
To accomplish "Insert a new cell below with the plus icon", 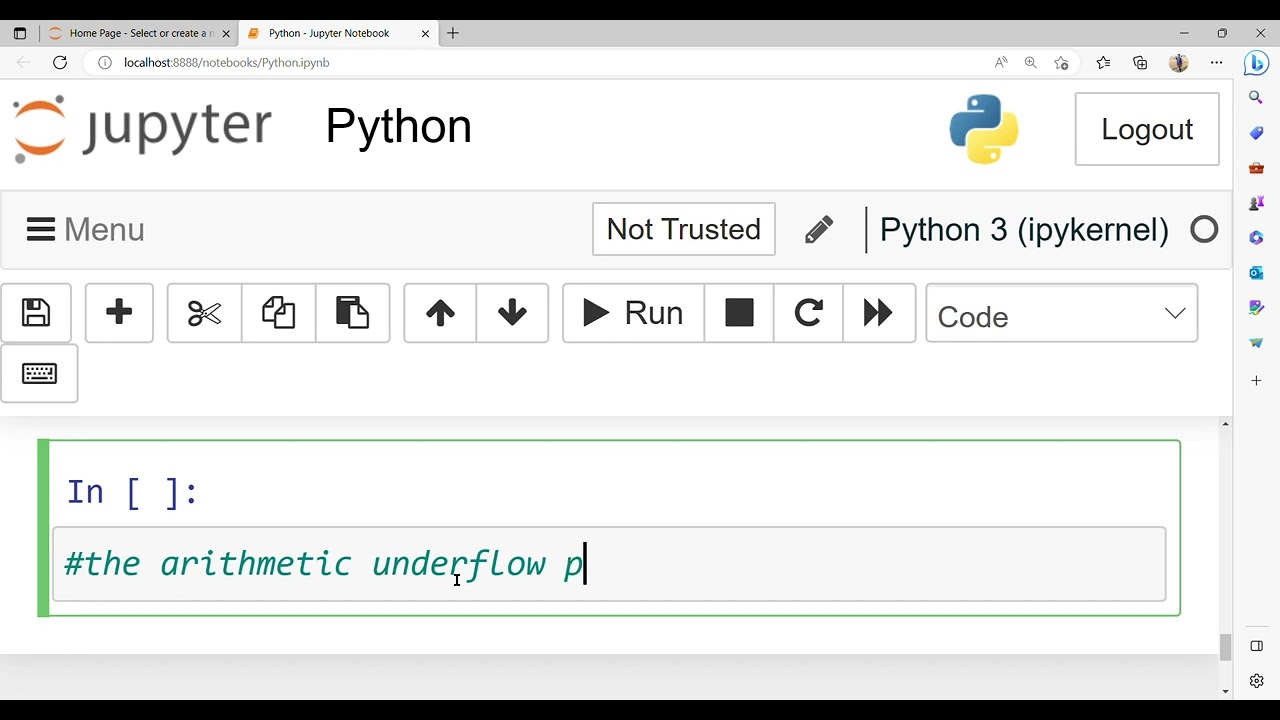I will 119,313.
